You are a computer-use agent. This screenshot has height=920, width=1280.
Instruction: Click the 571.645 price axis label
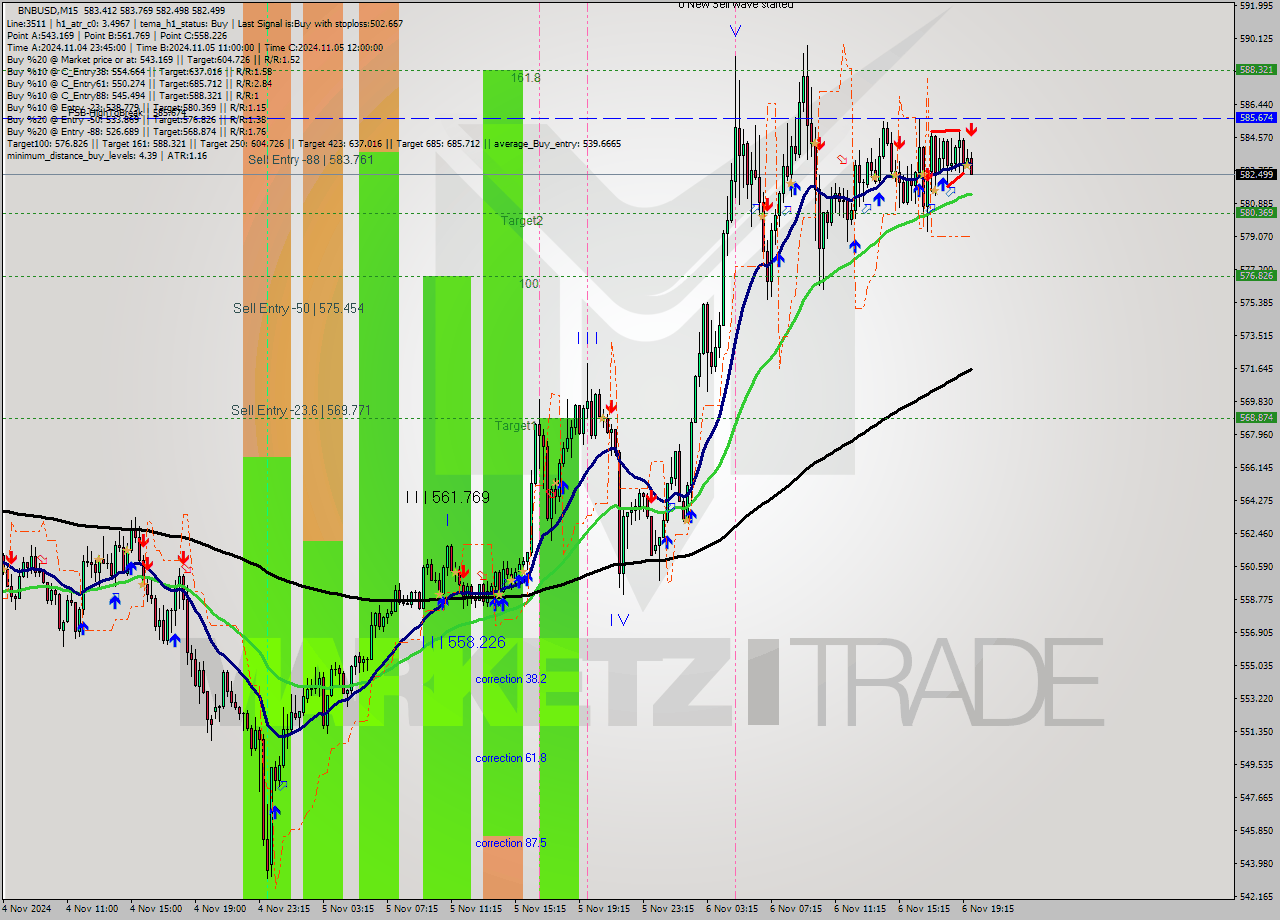[x=1256, y=368]
